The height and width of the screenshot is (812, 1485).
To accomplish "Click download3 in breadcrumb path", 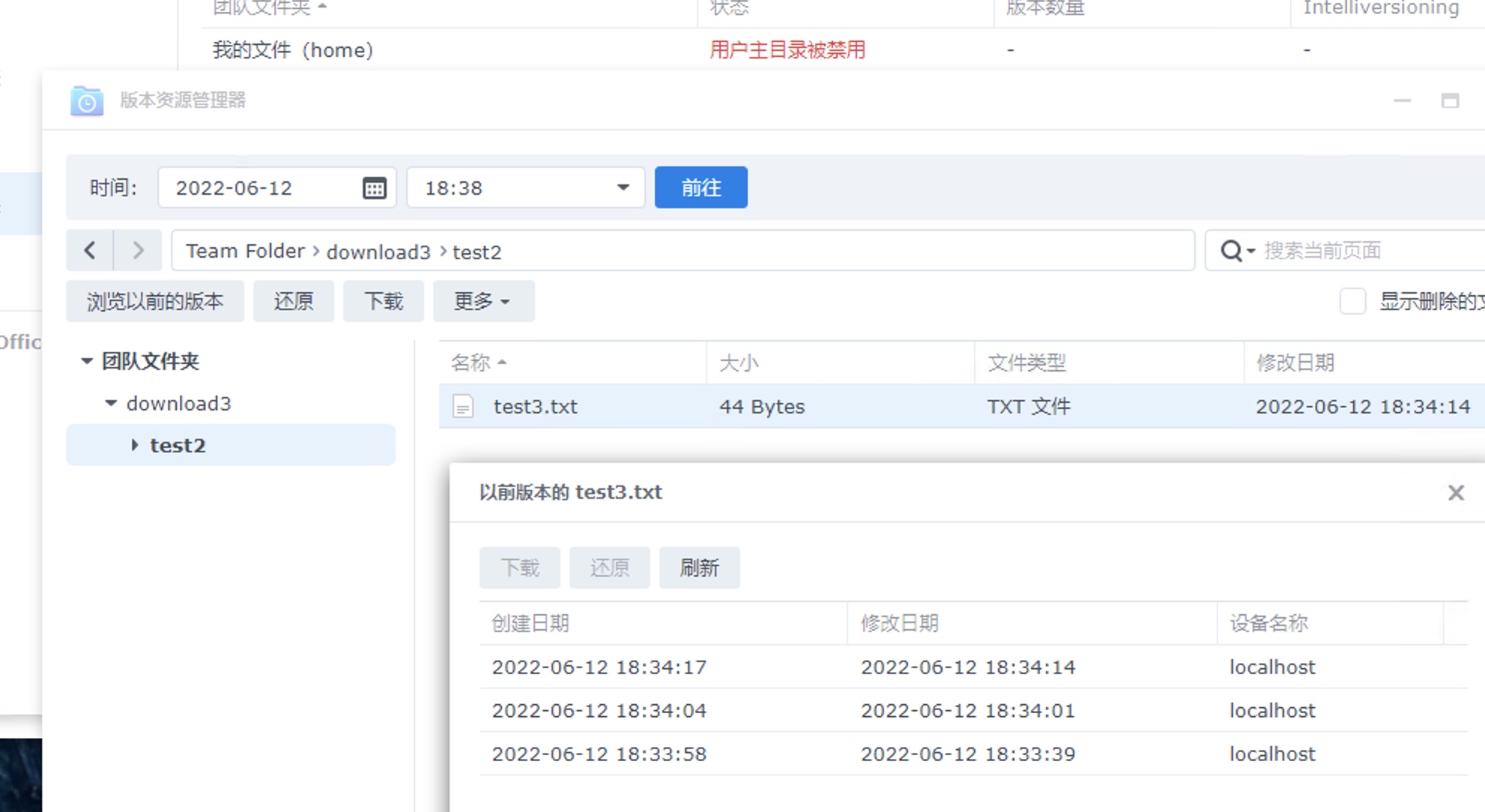I will [378, 252].
